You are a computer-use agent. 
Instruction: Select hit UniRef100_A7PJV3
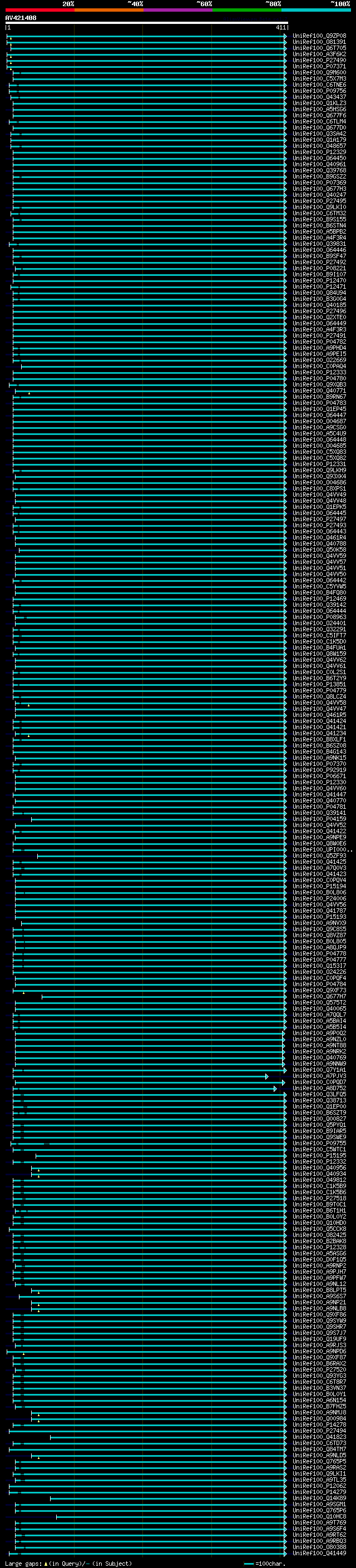319,1076
